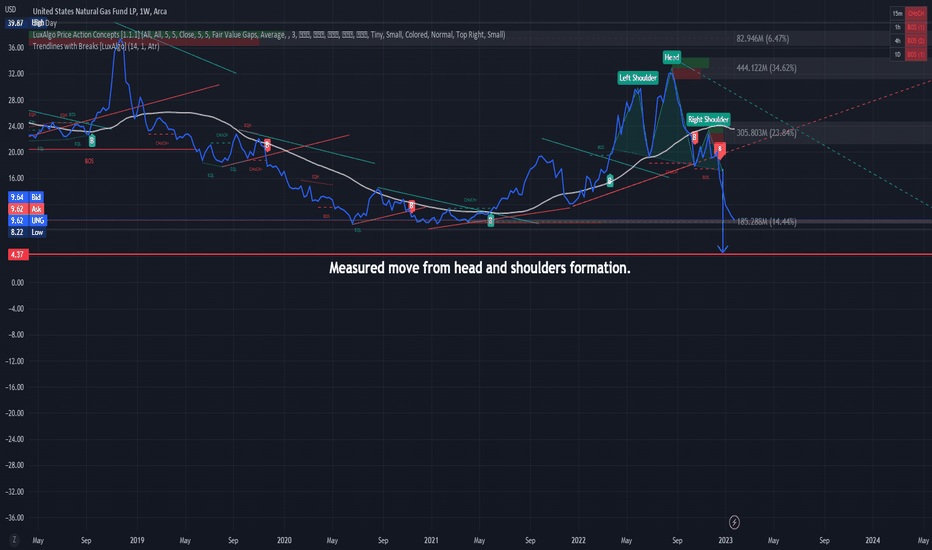Click 36.00 on the price axis
Image resolution: width=932 pixels, height=550 pixels.
pos(16,48)
